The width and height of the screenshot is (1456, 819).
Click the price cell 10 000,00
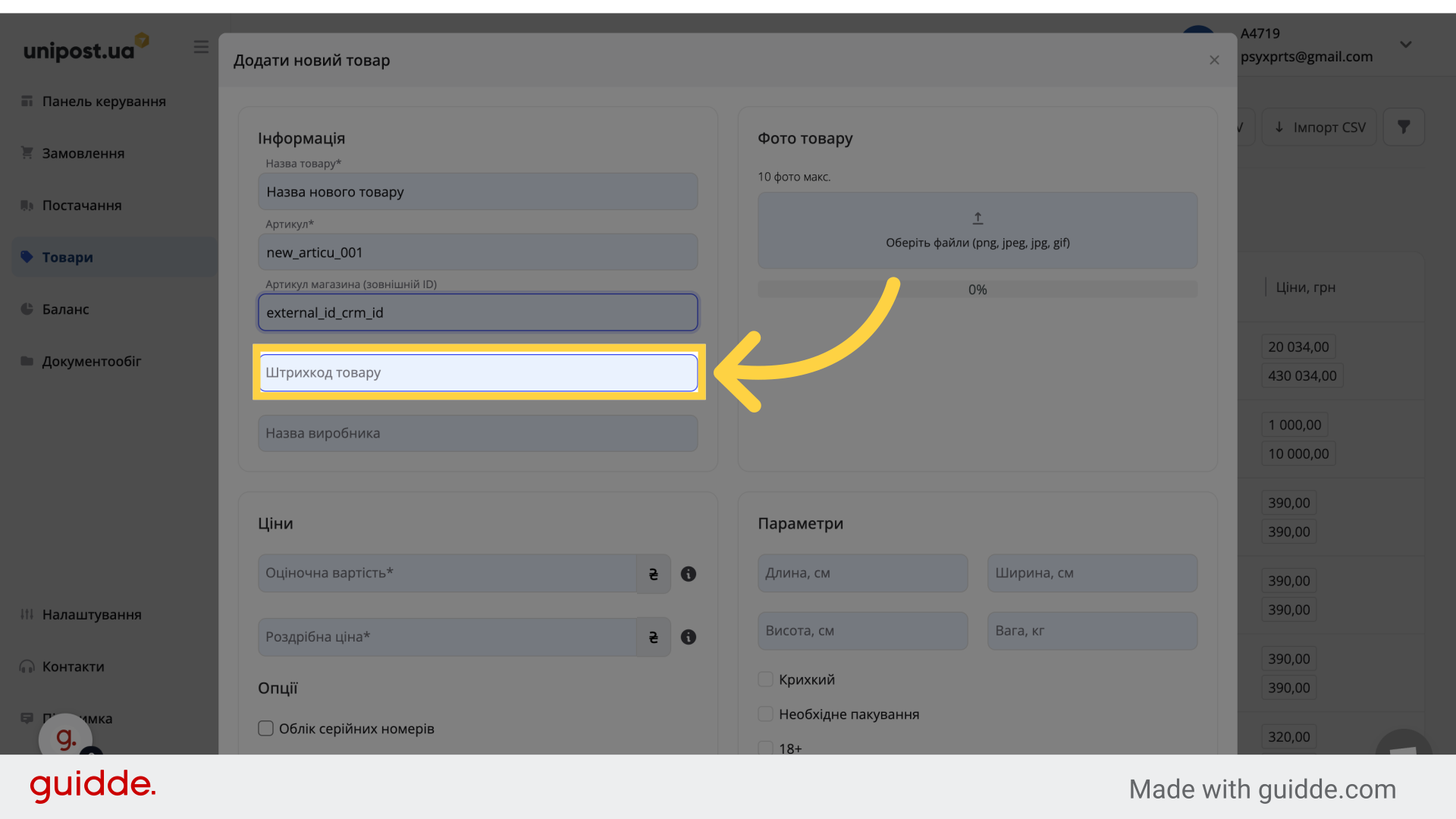tap(1298, 453)
